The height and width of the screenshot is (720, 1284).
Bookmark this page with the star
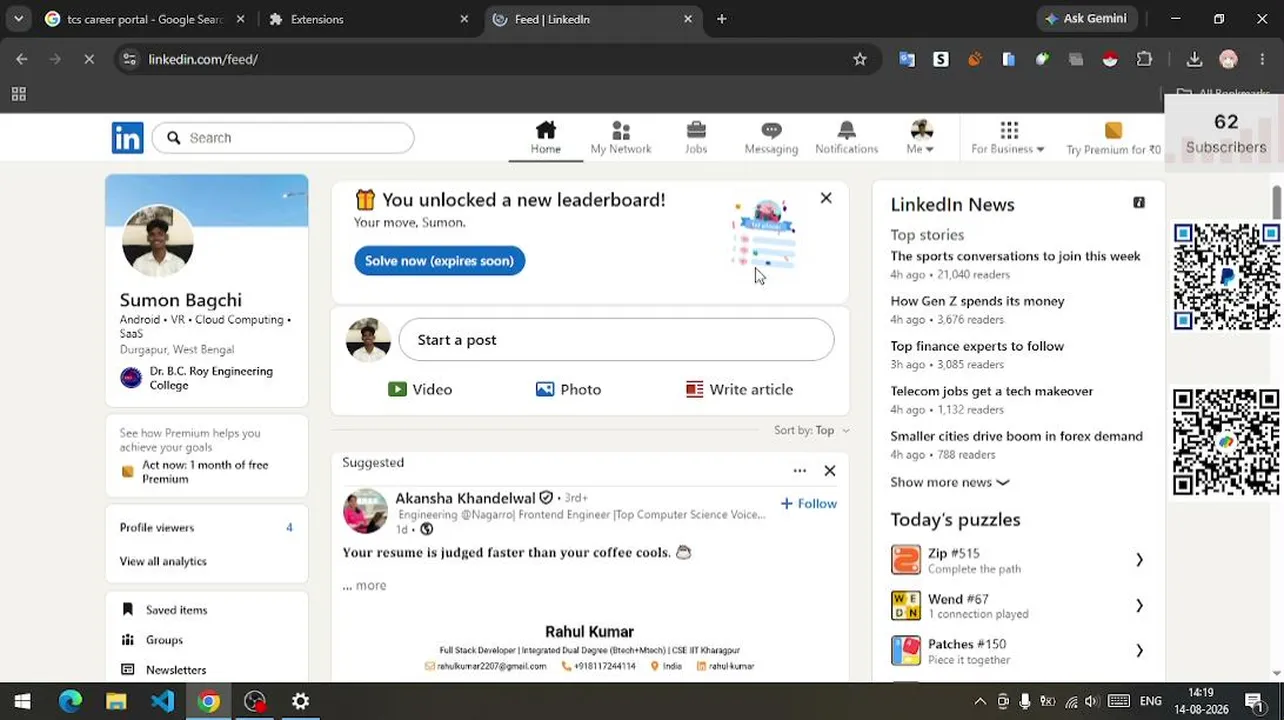(860, 59)
